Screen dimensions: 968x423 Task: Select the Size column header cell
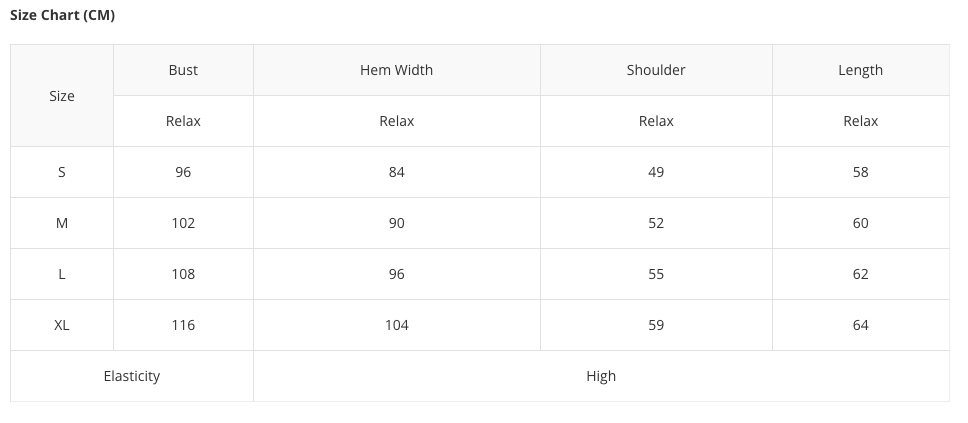point(62,96)
